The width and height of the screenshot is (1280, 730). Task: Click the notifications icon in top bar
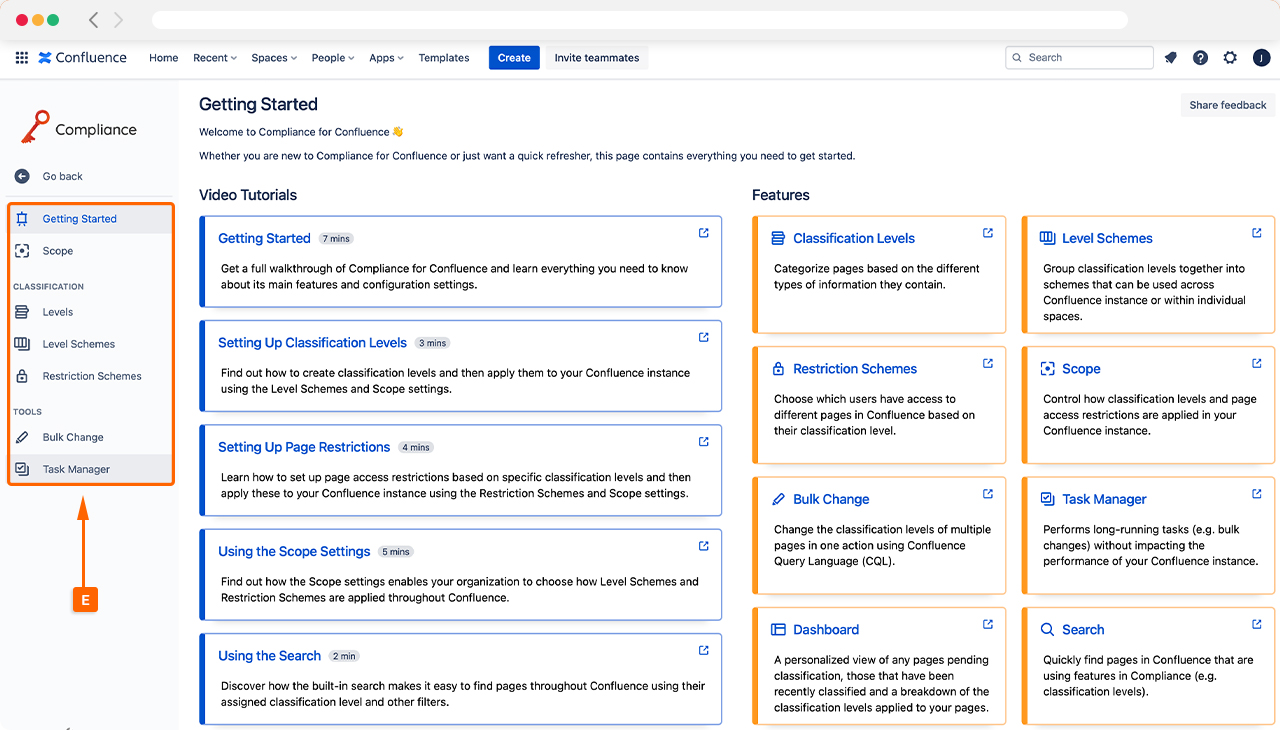point(1170,58)
